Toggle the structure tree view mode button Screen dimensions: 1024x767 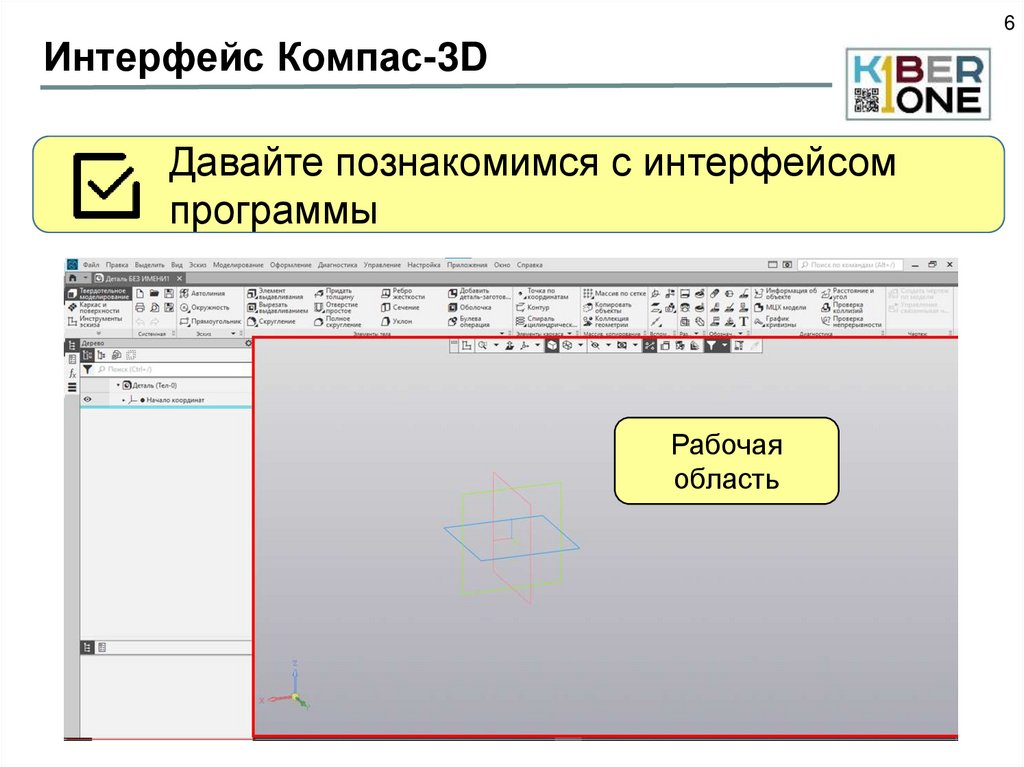(88, 355)
